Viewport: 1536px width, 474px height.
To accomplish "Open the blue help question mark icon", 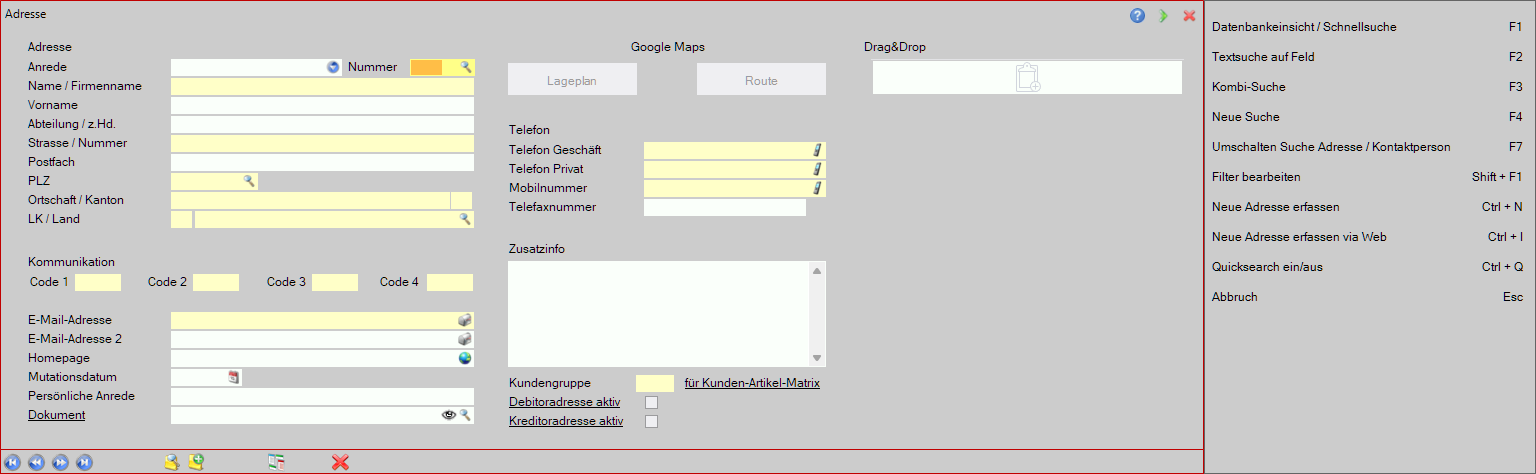I will click(x=1137, y=16).
